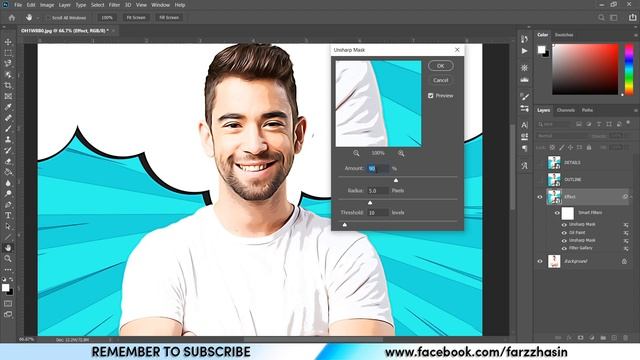Switch to the Swatches tab
Screen dimensions: 640x360
[x=564, y=35]
